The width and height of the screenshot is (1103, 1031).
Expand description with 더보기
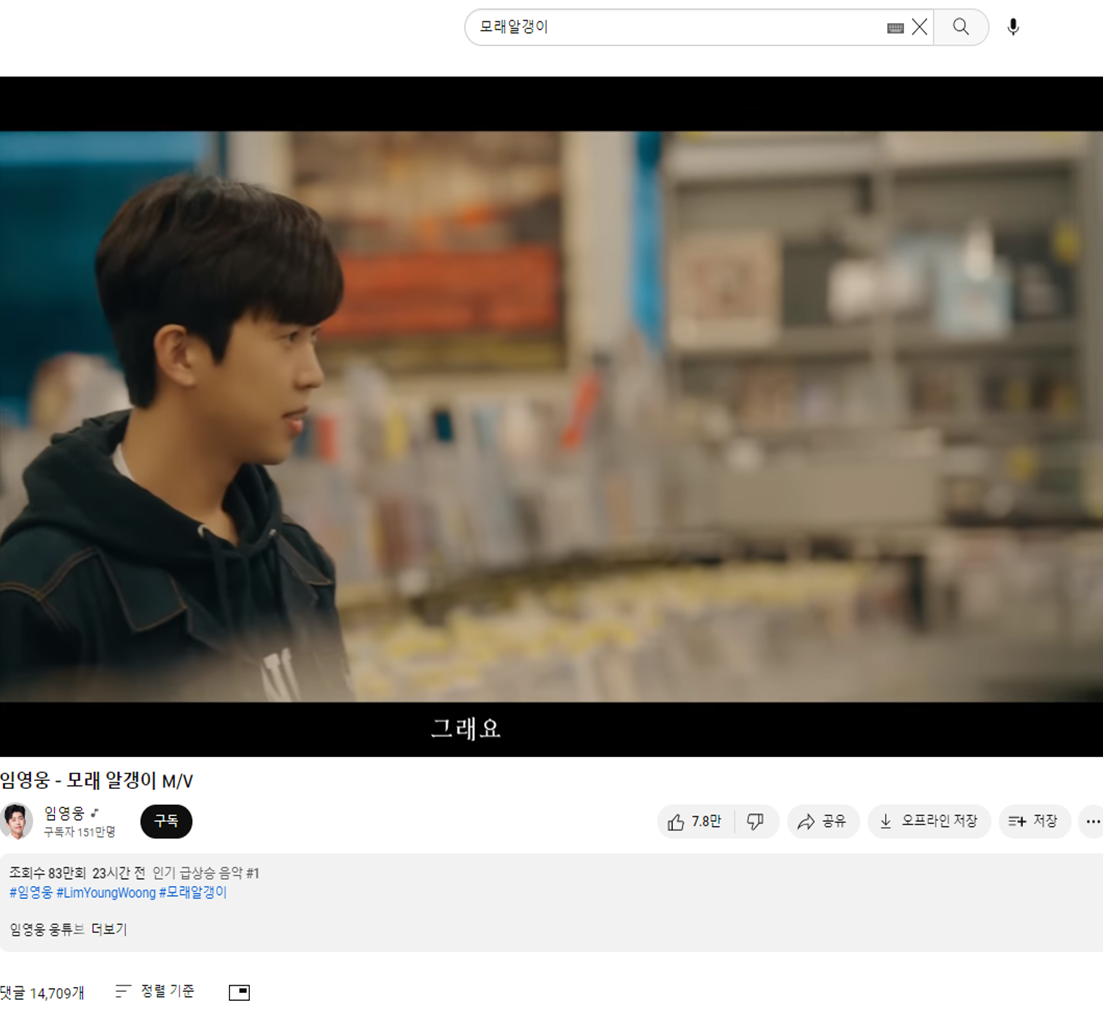109,929
